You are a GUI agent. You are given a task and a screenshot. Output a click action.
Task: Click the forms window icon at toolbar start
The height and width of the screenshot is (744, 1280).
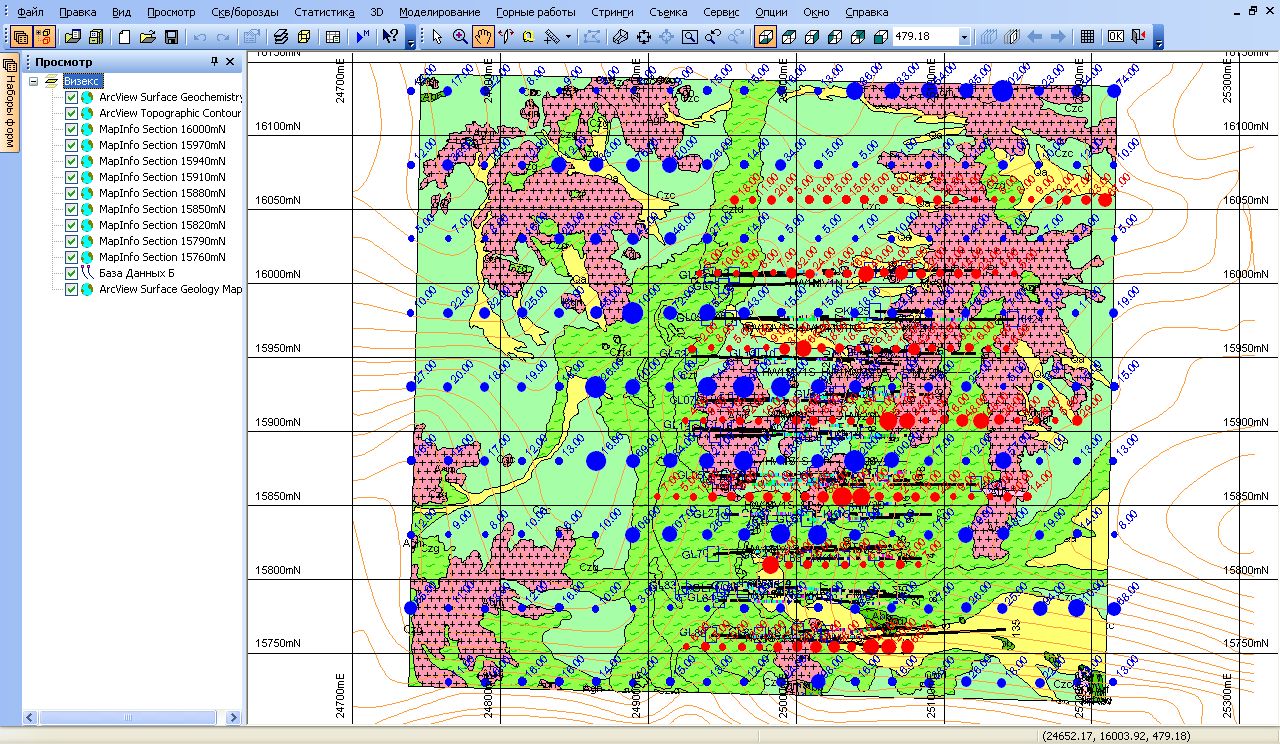tap(20, 37)
